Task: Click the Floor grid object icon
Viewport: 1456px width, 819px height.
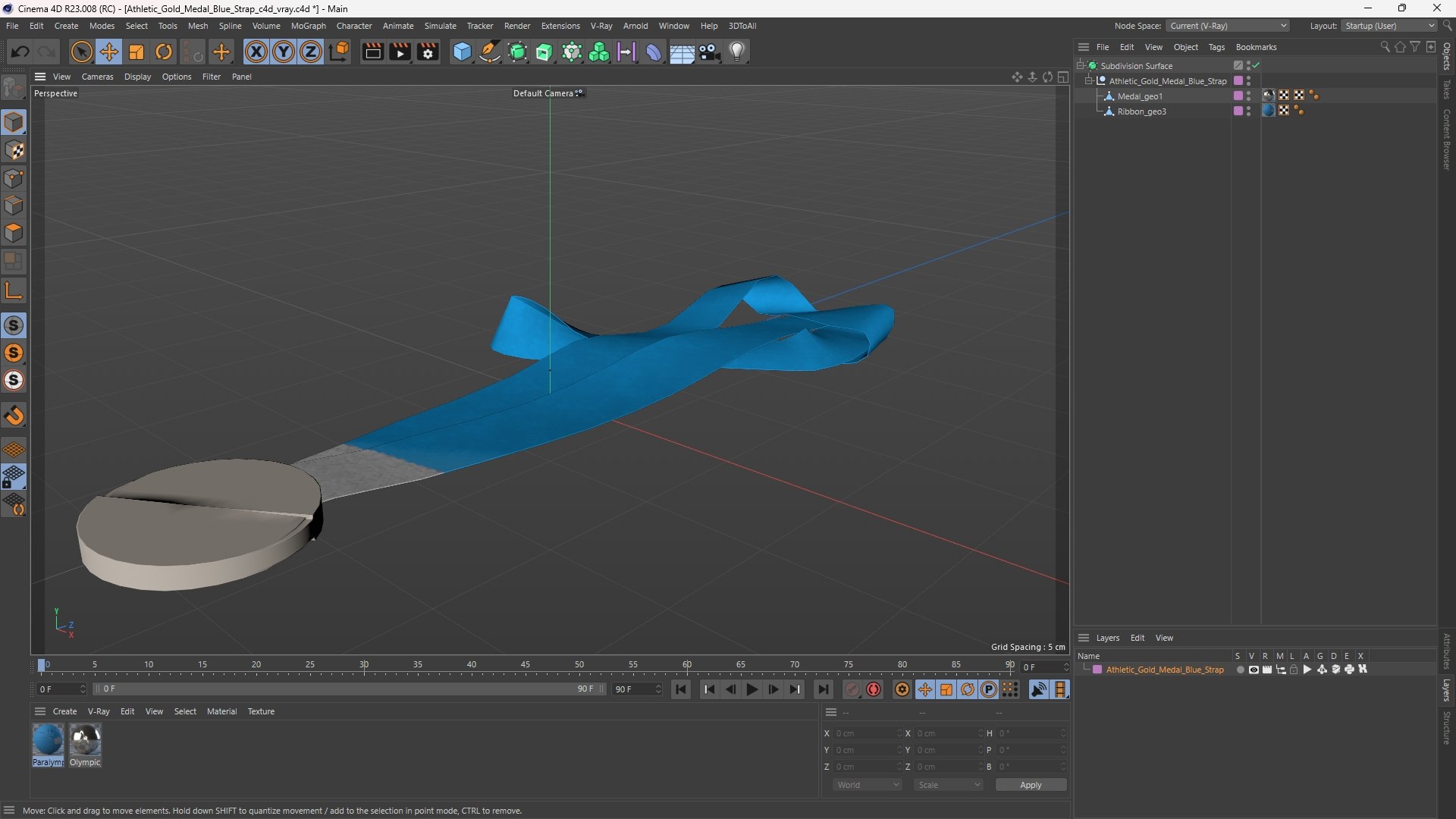Action: pos(682,52)
